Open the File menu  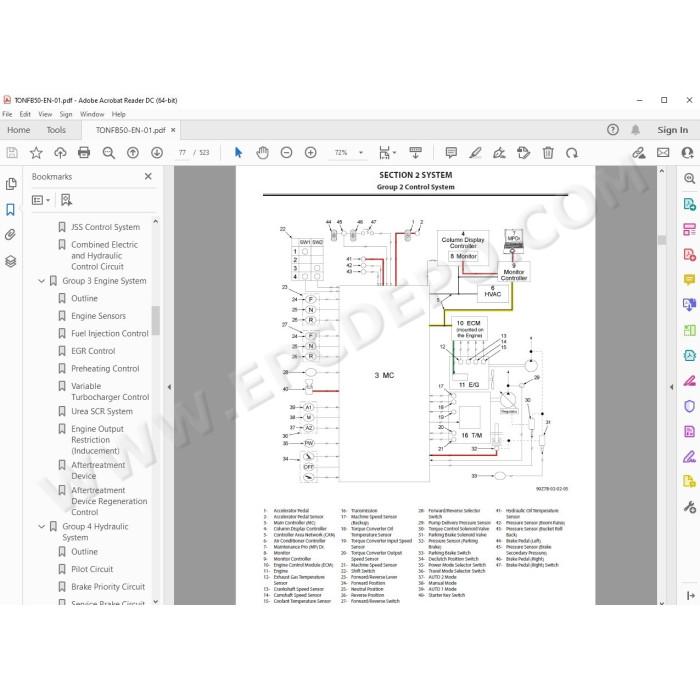7,114
